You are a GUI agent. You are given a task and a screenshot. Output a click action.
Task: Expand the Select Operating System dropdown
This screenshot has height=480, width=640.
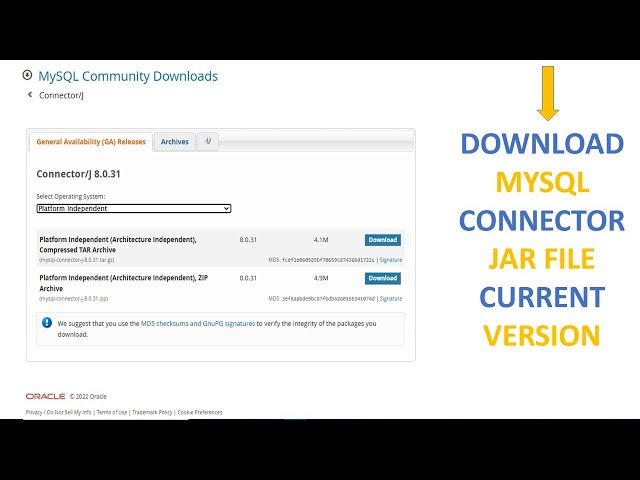[134, 209]
